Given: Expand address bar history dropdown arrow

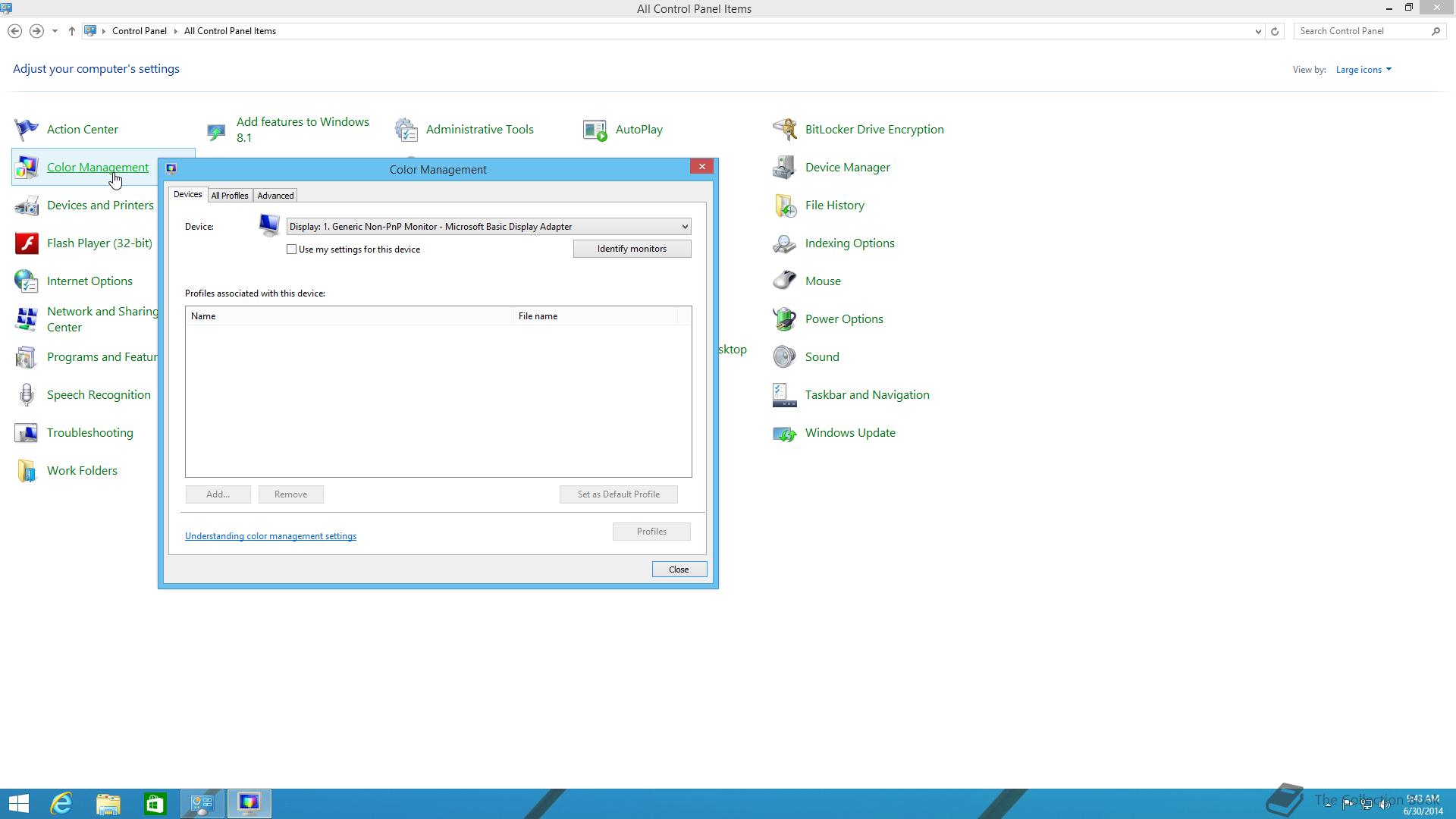Looking at the screenshot, I should pyautogui.click(x=1258, y=31).
